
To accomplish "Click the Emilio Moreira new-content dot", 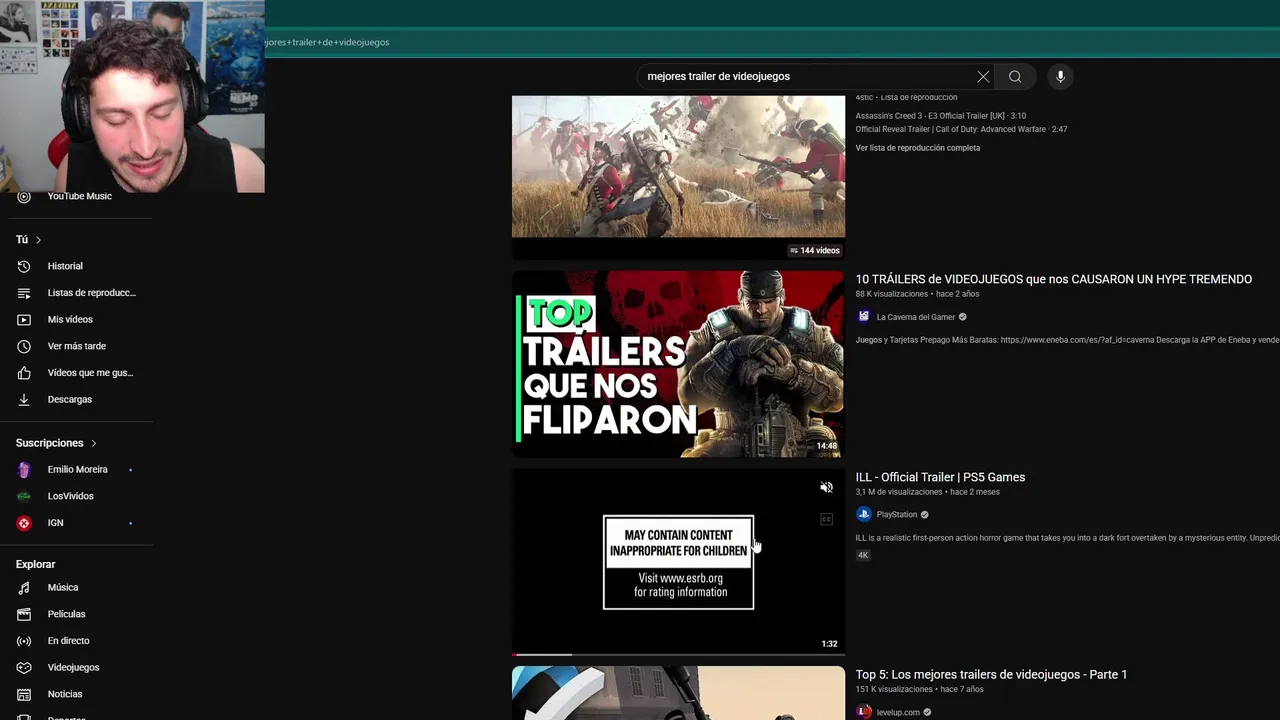I will tap(130, 470).
